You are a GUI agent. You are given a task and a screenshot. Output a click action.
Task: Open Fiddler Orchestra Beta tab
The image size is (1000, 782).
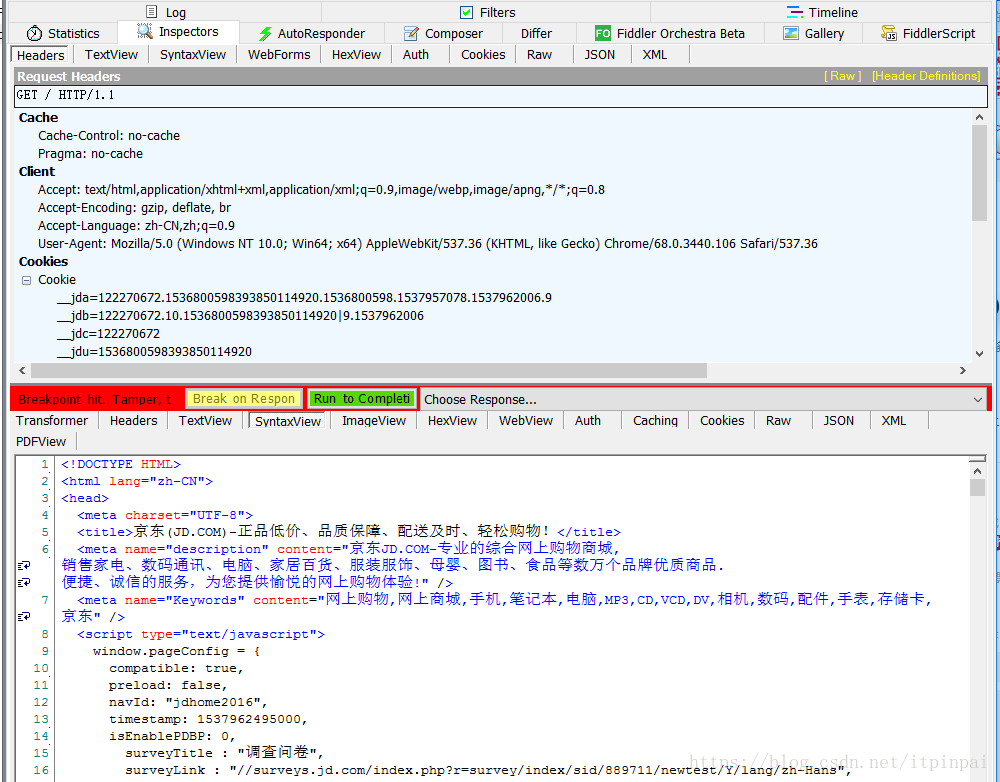[x=670, y=33]
